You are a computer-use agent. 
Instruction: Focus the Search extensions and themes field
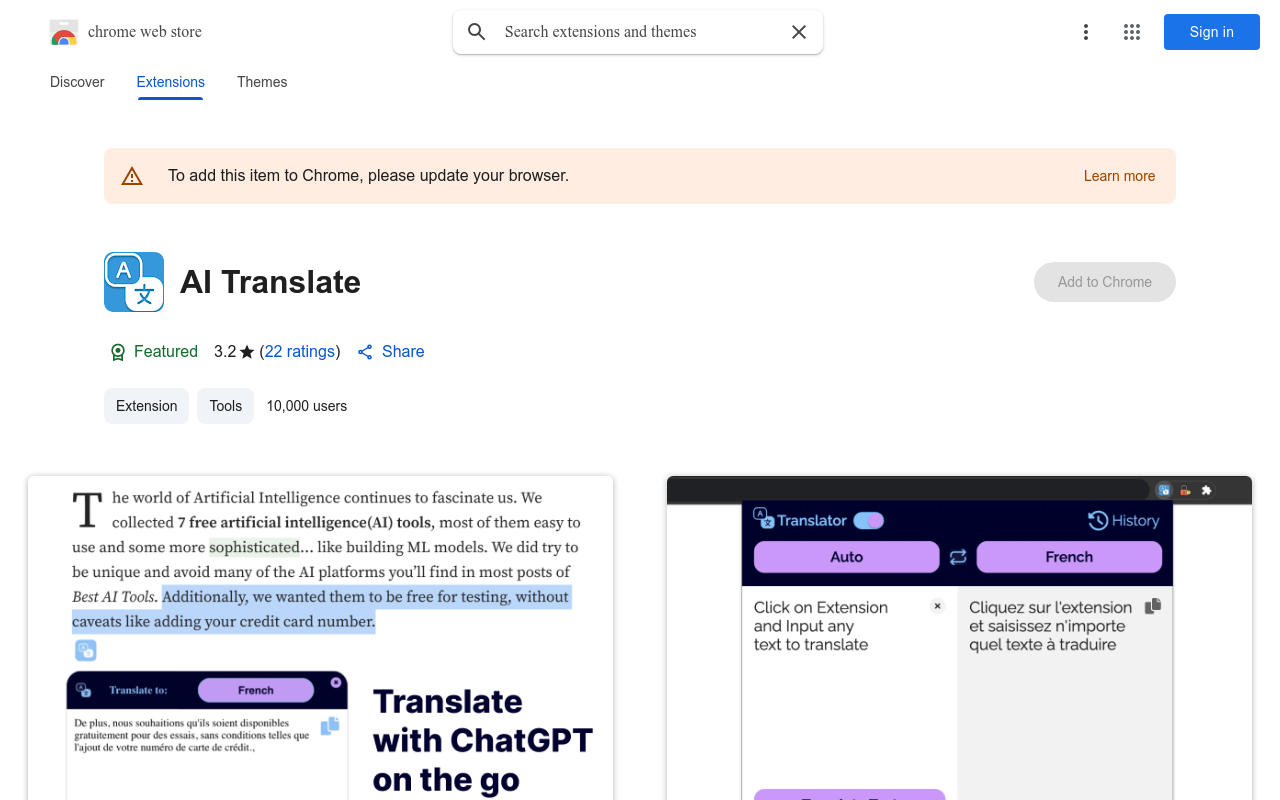tap(638, 32)
